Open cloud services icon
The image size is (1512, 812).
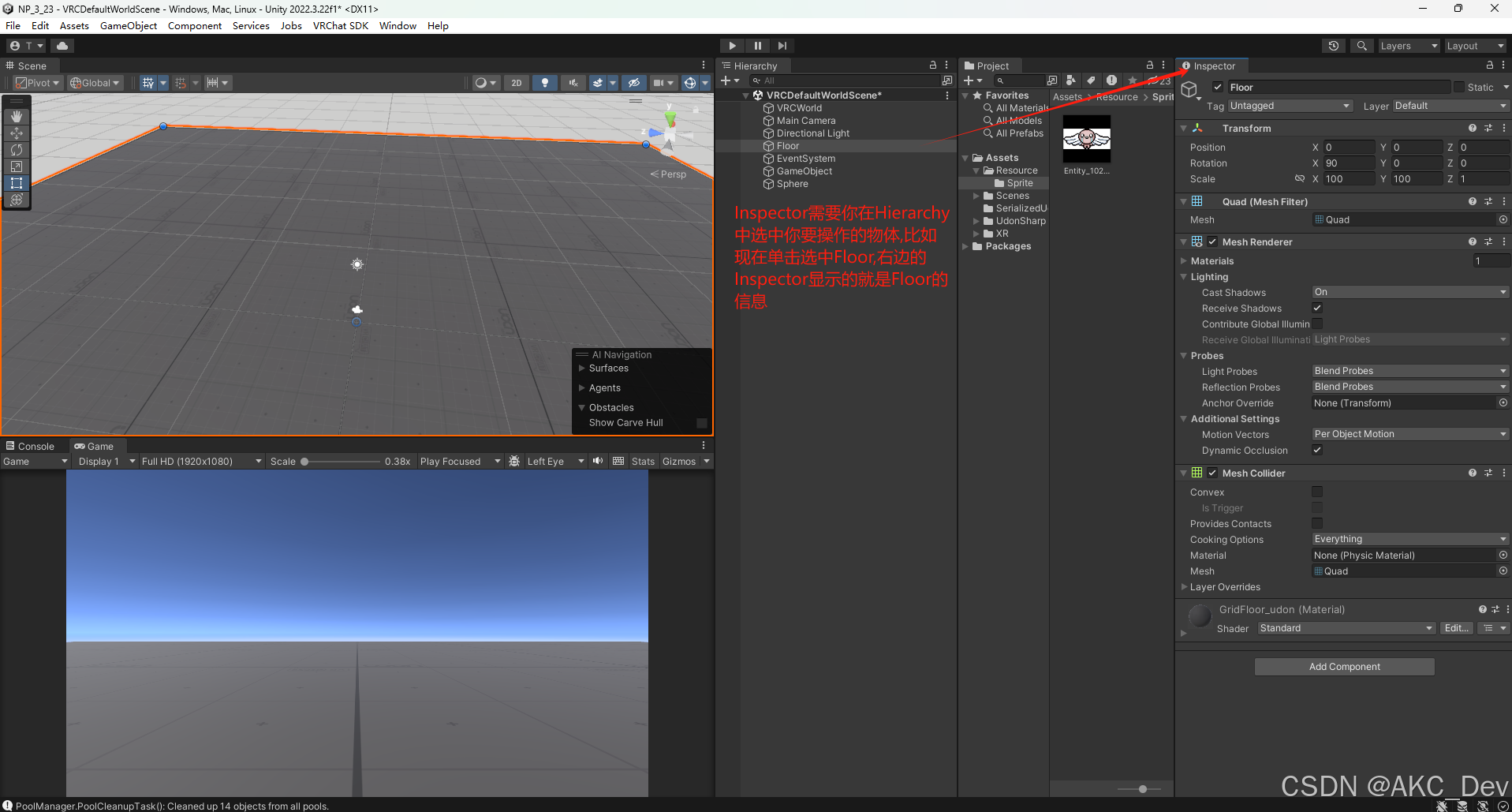(62, 46)
